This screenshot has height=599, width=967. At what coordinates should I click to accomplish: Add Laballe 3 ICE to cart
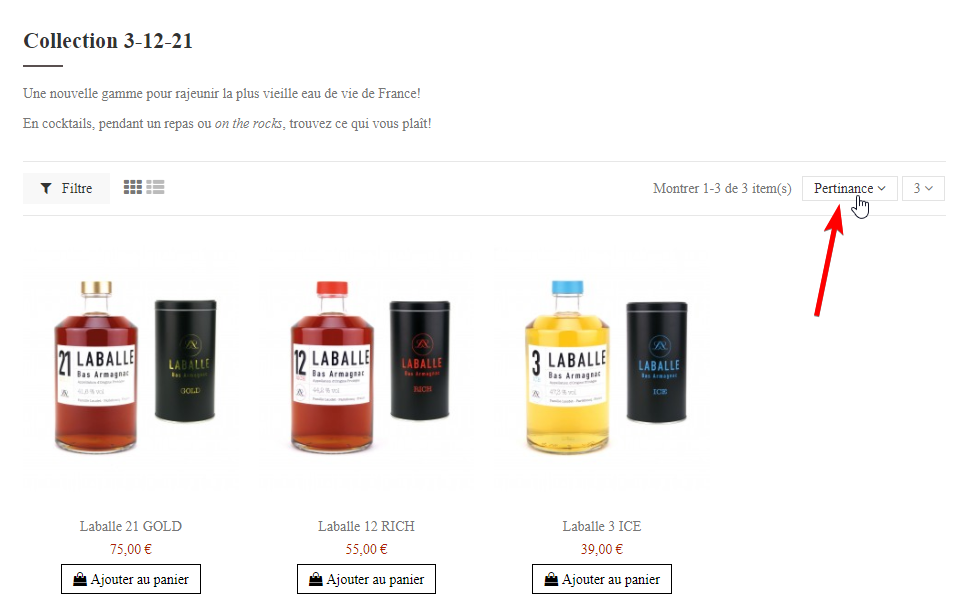click(602, 579)
